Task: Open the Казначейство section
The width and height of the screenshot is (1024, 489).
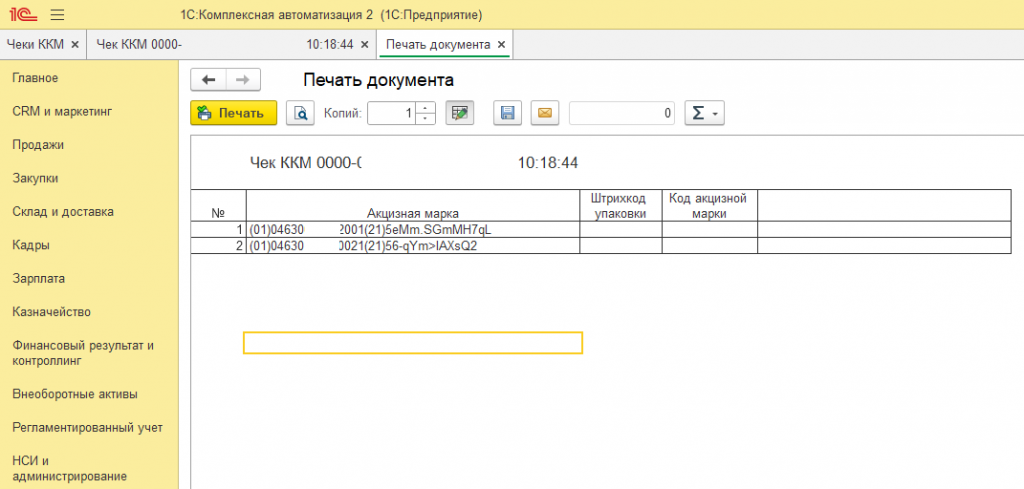Action: point(52,312)
